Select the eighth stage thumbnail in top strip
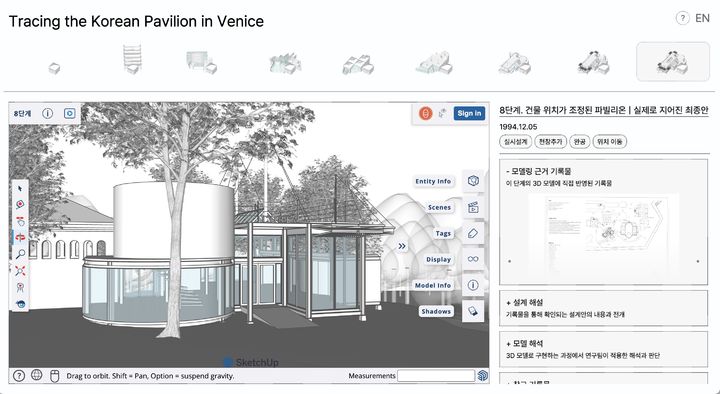This screenshot has width=720, height=394. 593,62
